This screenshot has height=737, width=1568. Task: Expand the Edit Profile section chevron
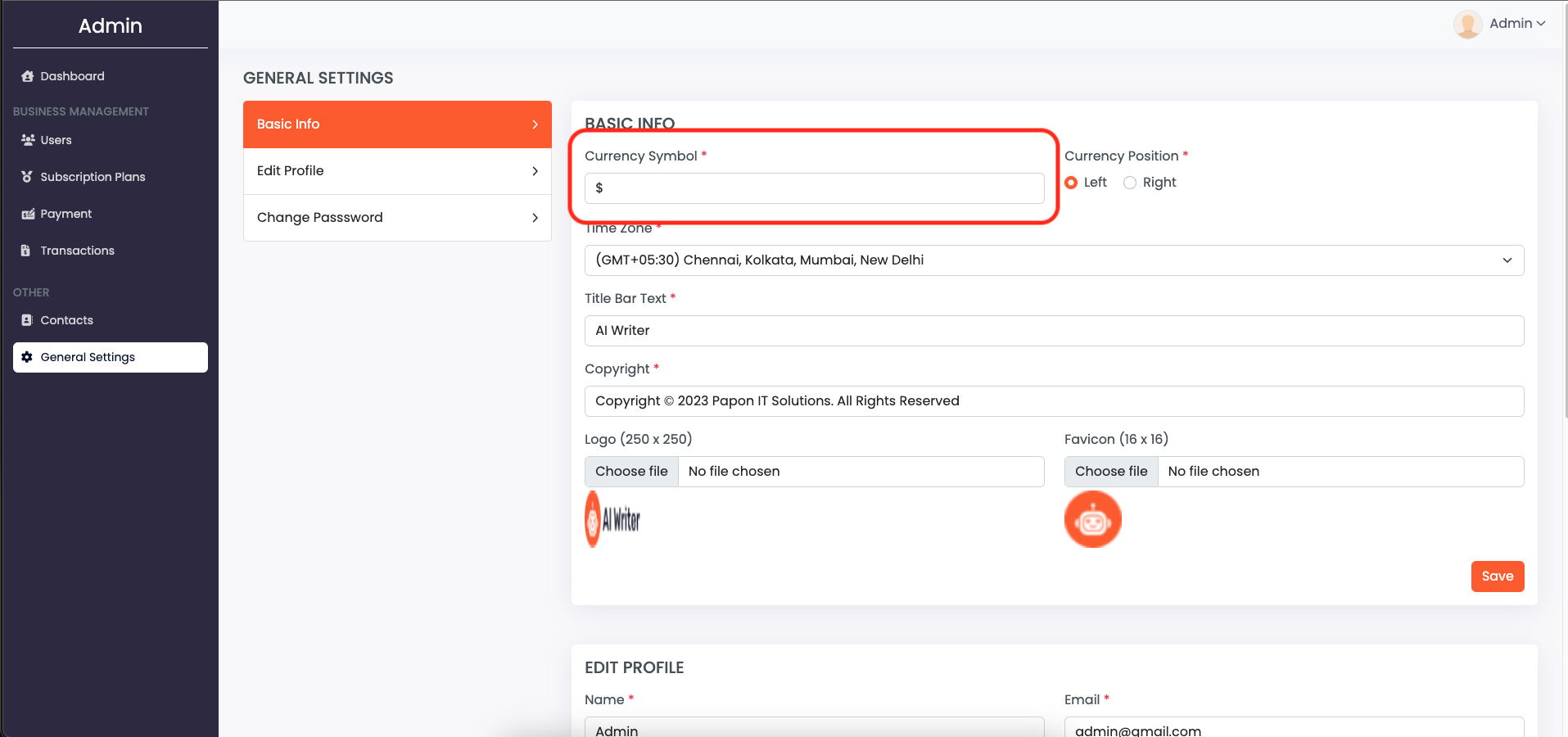coord(535,171)
